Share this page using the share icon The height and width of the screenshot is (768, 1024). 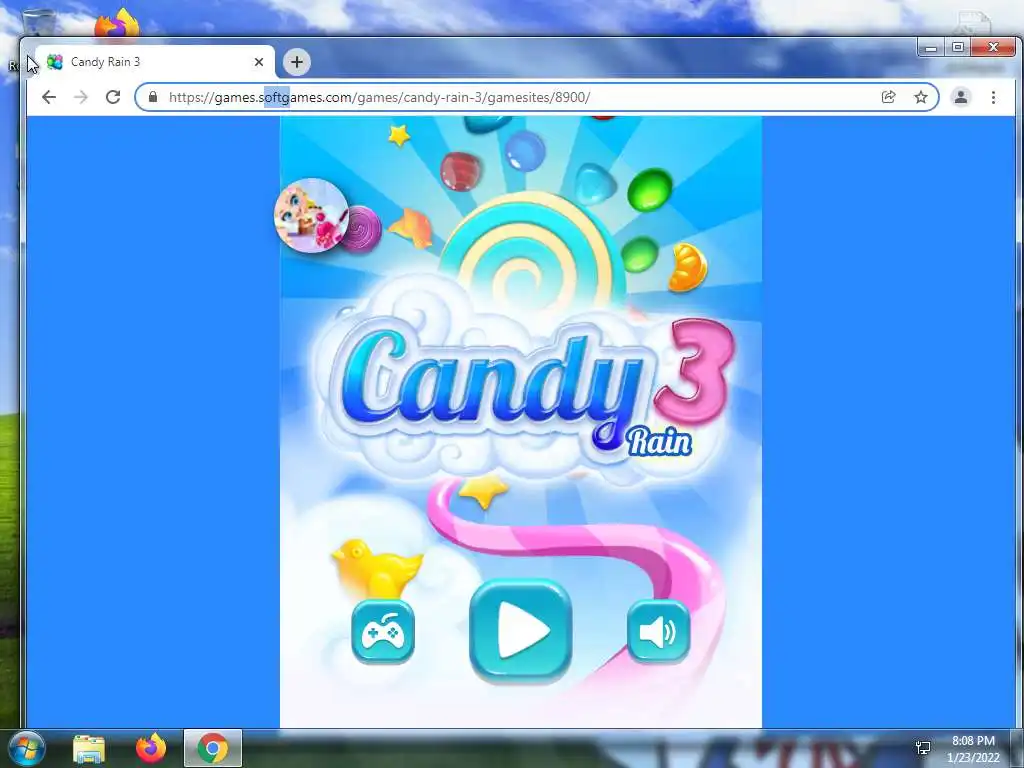tap(888, 97)
